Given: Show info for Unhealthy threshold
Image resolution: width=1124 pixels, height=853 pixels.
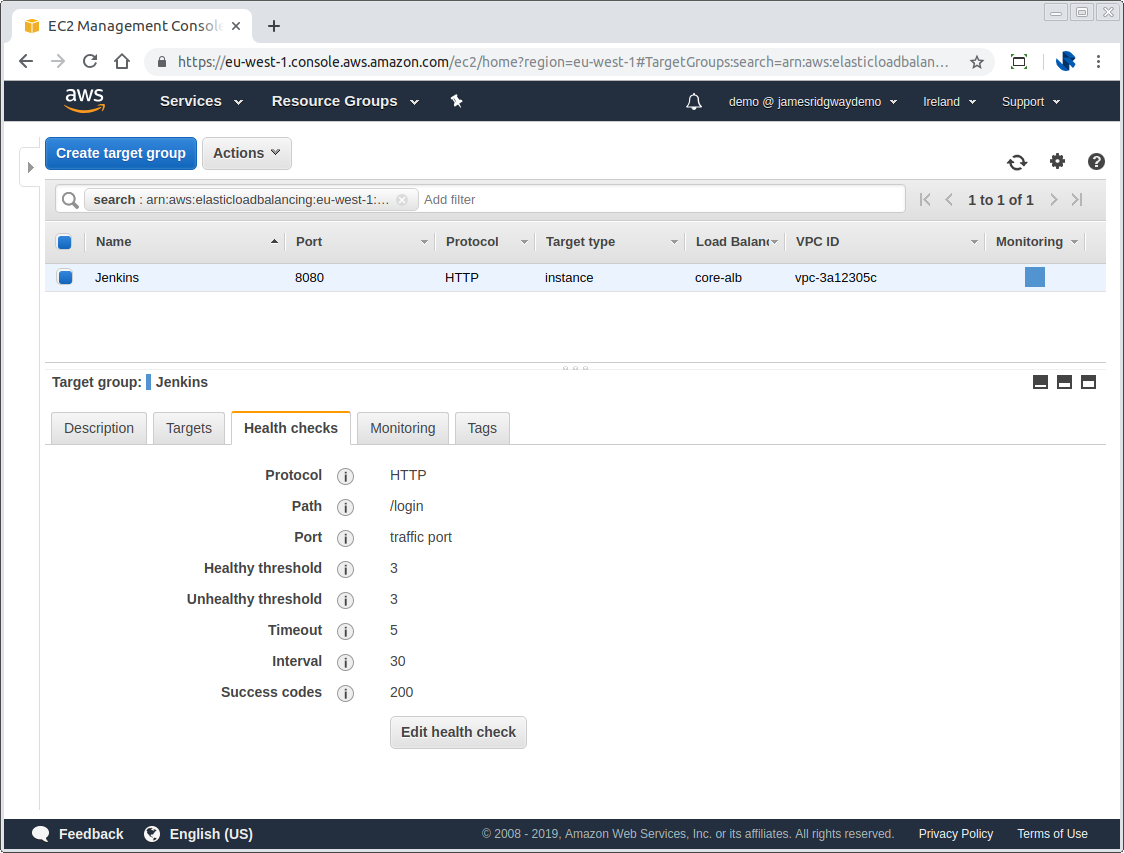Looking at the screenshot, I should (x=346, y=600).
